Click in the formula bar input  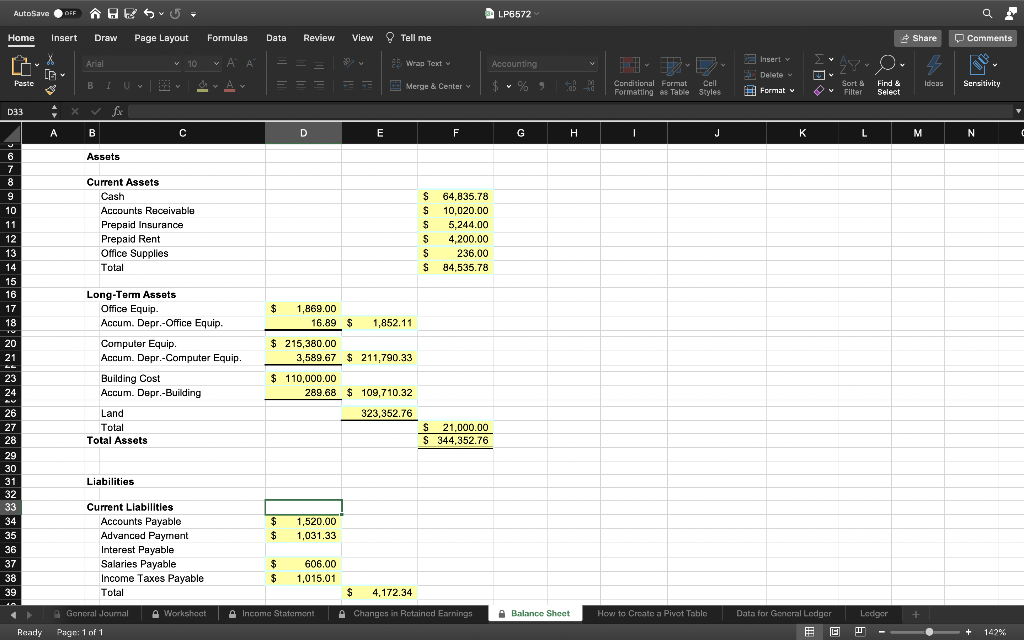pos(569,112)
